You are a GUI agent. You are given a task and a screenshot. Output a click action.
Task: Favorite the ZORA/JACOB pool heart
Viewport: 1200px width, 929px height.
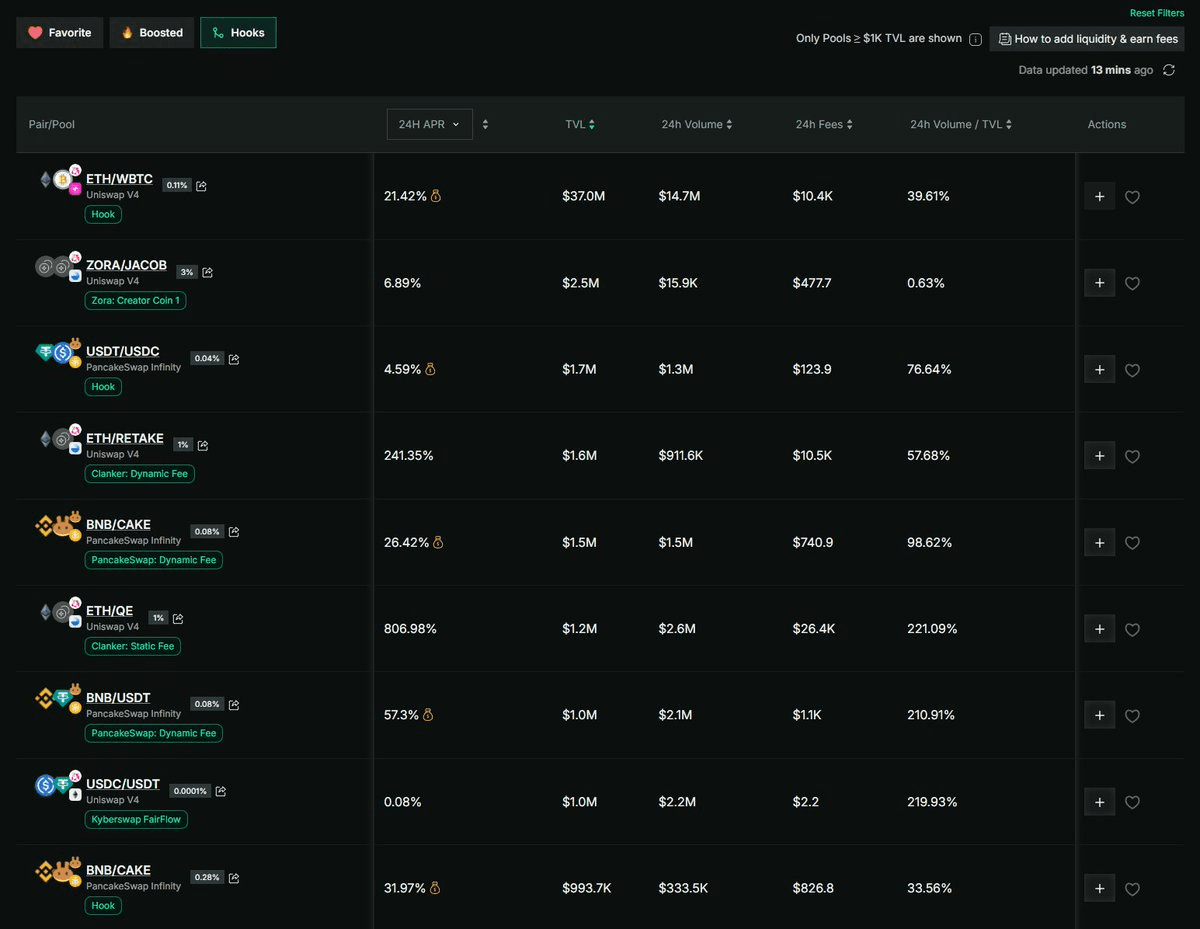[1132, 284]
